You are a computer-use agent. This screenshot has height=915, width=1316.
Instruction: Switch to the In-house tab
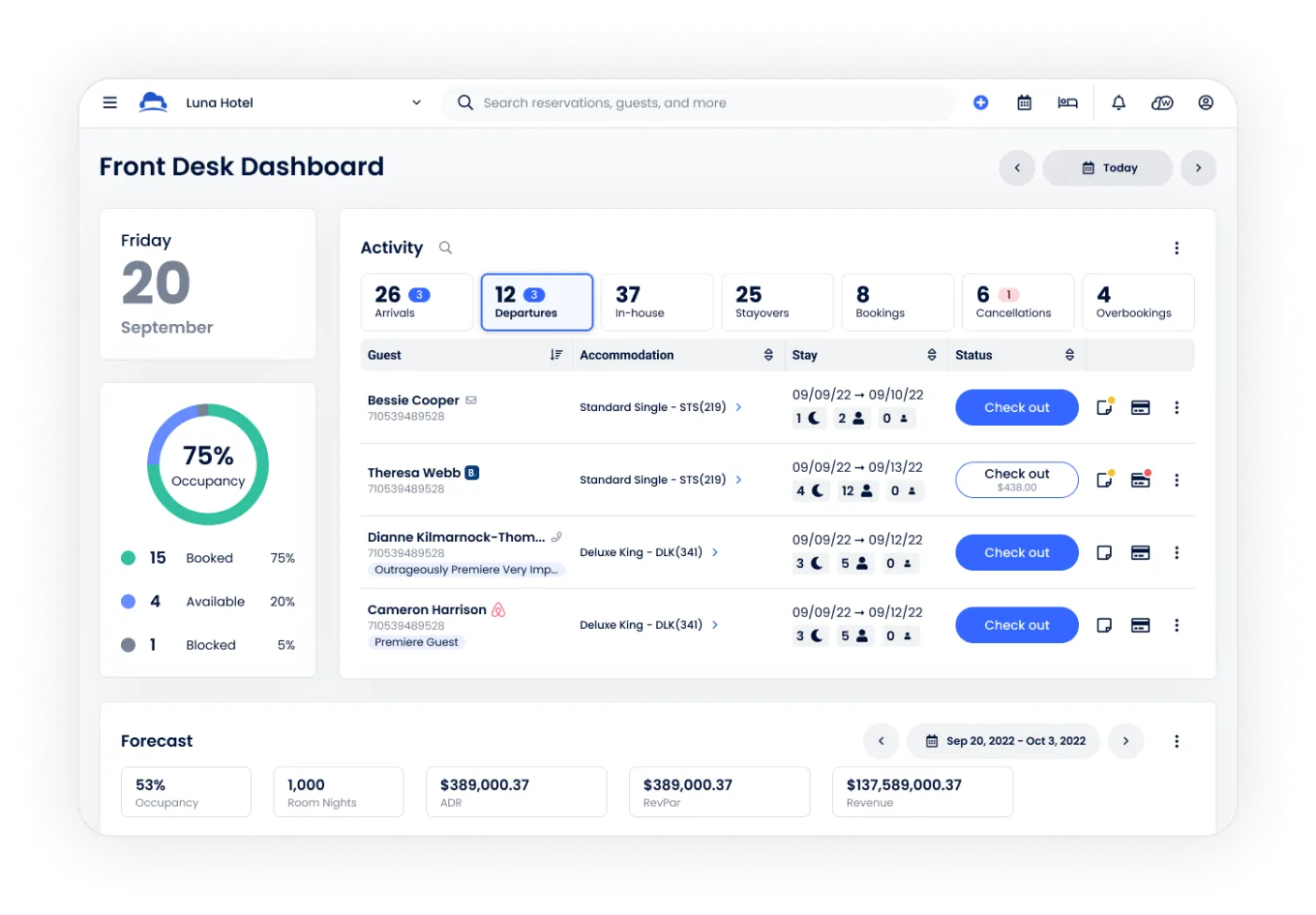click(x=657, y=302)
